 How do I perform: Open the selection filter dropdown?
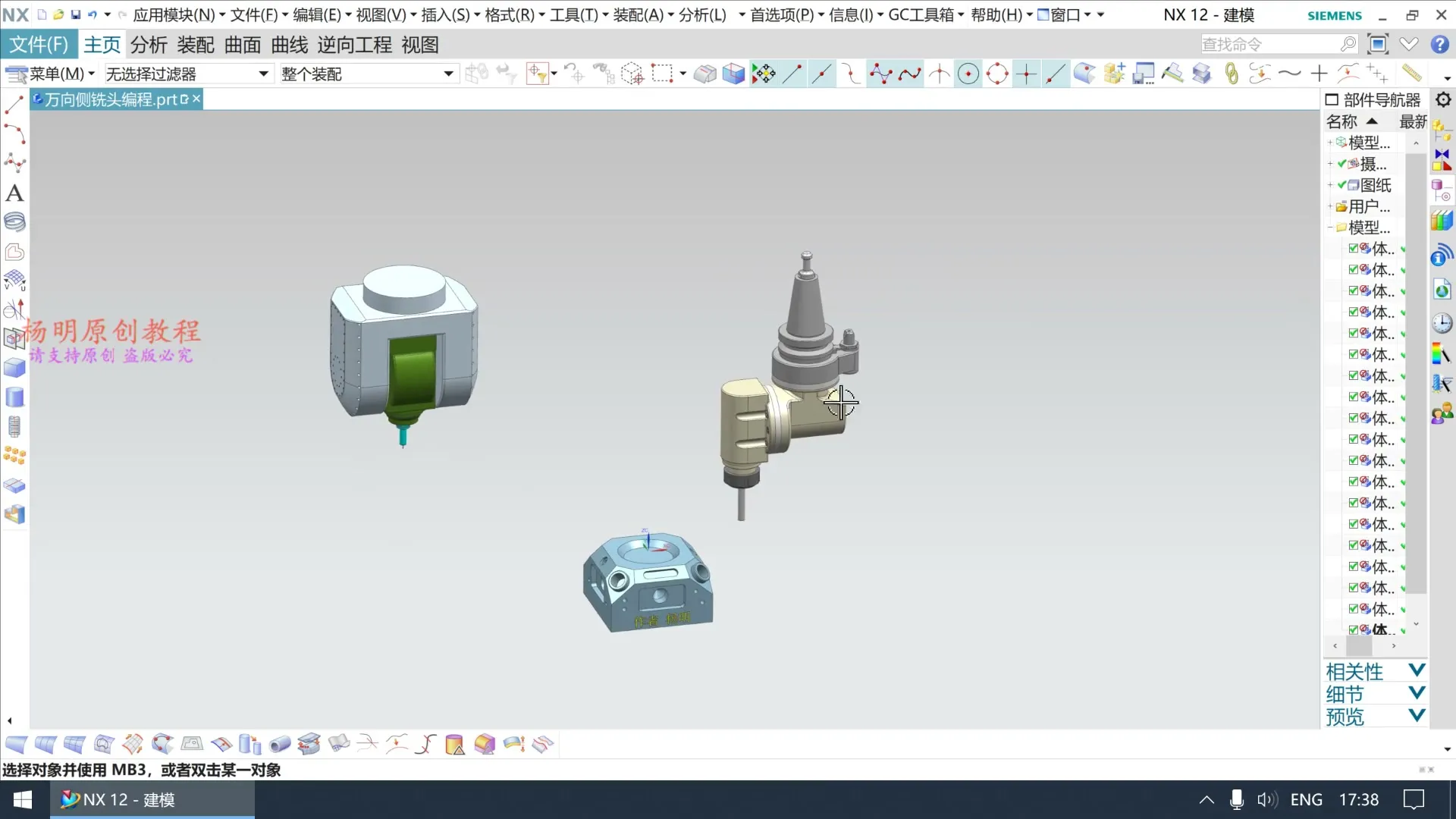263,74
